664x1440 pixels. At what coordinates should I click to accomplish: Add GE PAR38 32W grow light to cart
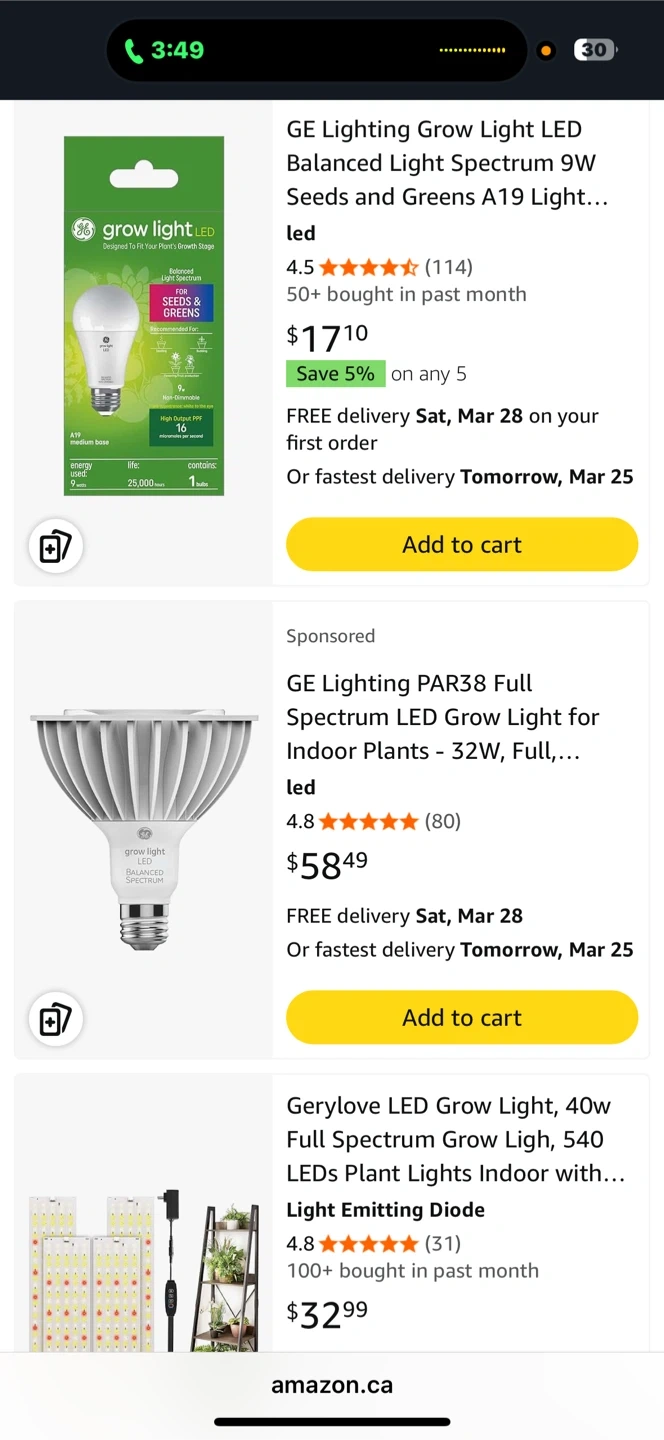click(462, 1018)
